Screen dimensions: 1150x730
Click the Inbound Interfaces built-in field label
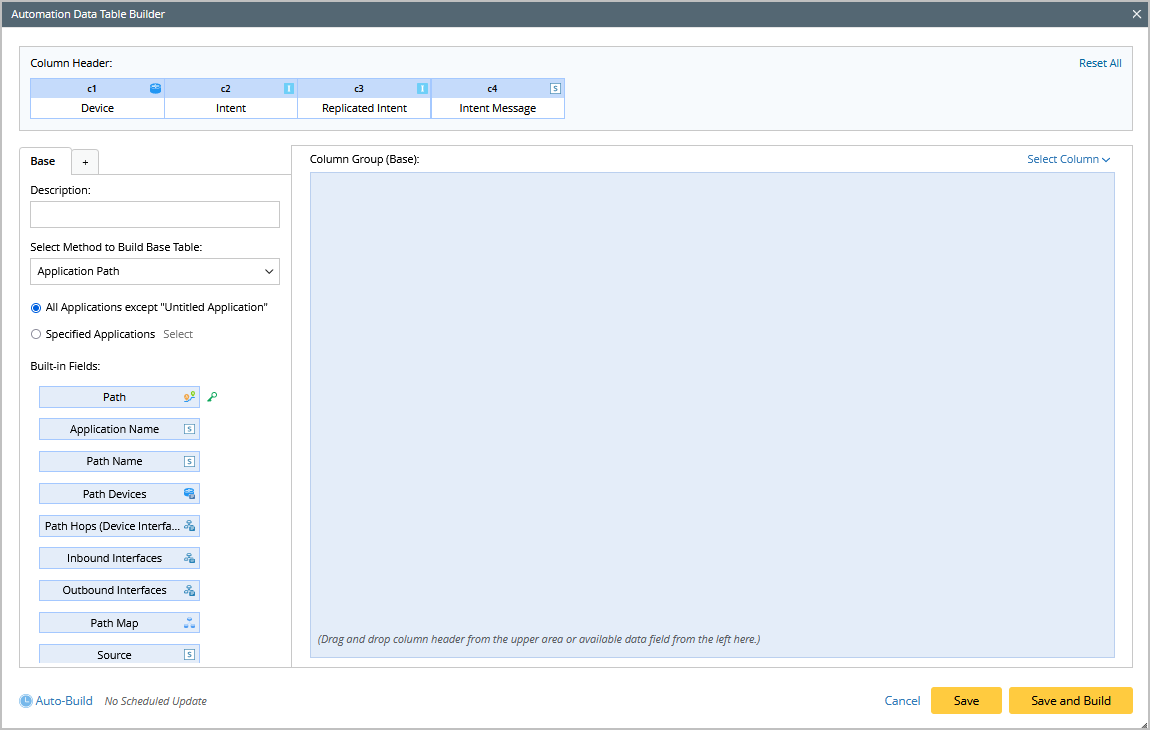[114, 558]
